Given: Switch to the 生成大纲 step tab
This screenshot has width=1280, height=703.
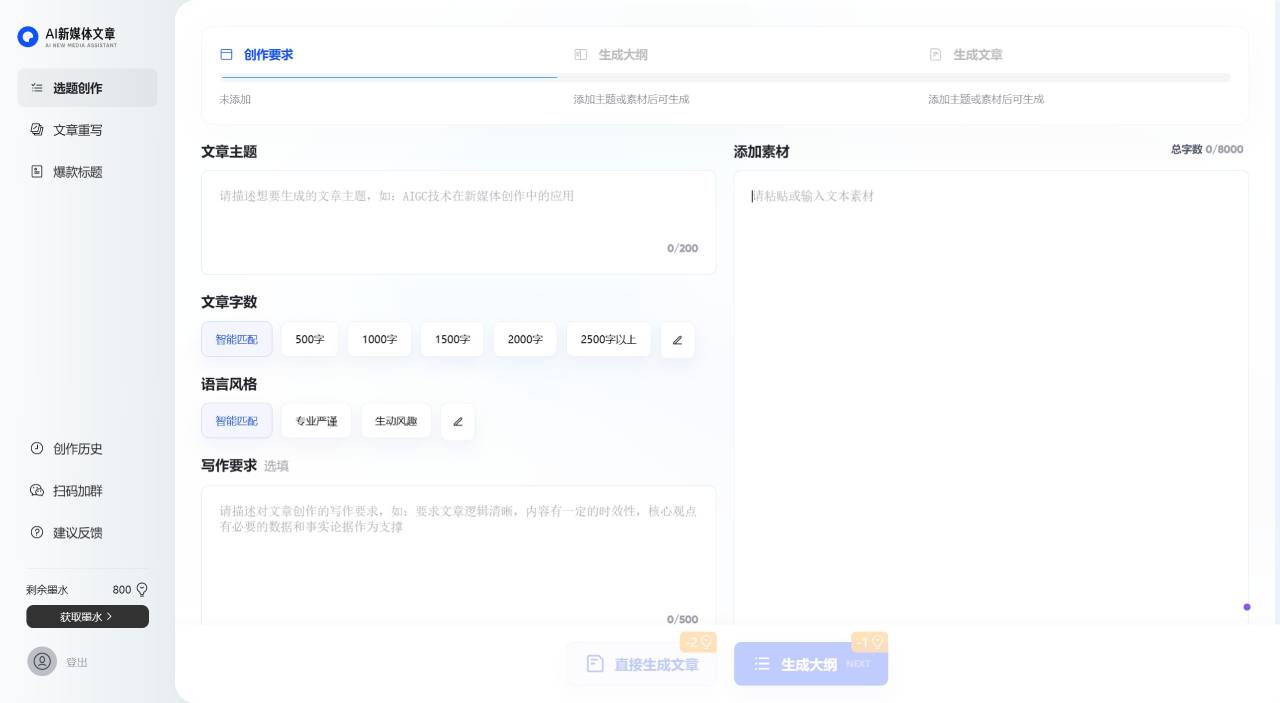Looking at the screenshot, I should click(x=623, y=55).
